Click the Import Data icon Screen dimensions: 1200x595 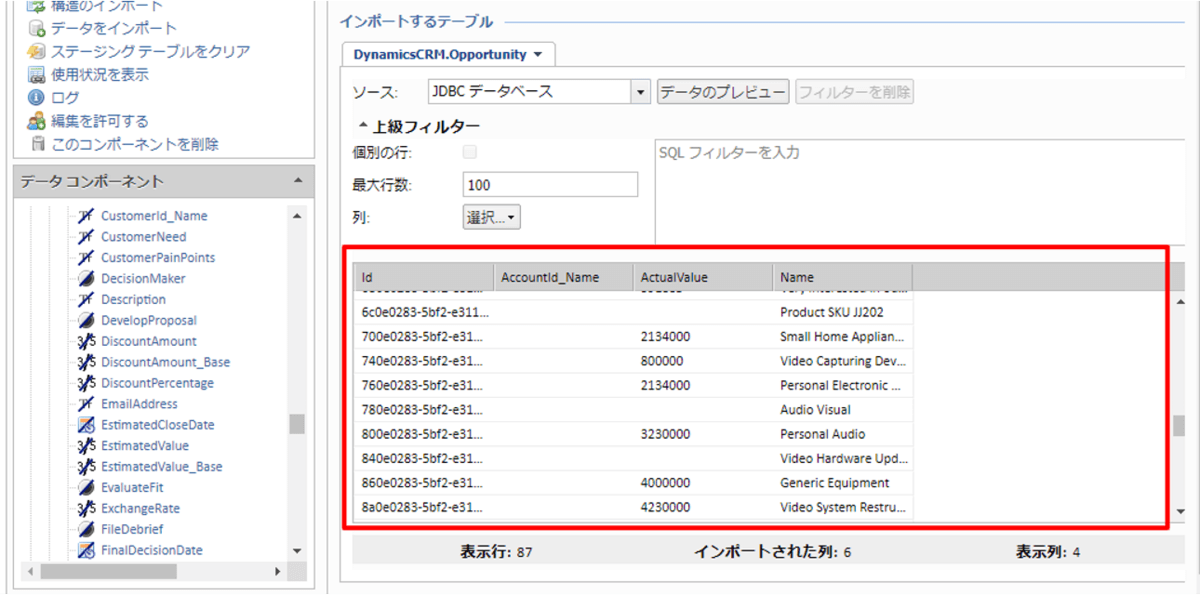(x=36, y=28)
